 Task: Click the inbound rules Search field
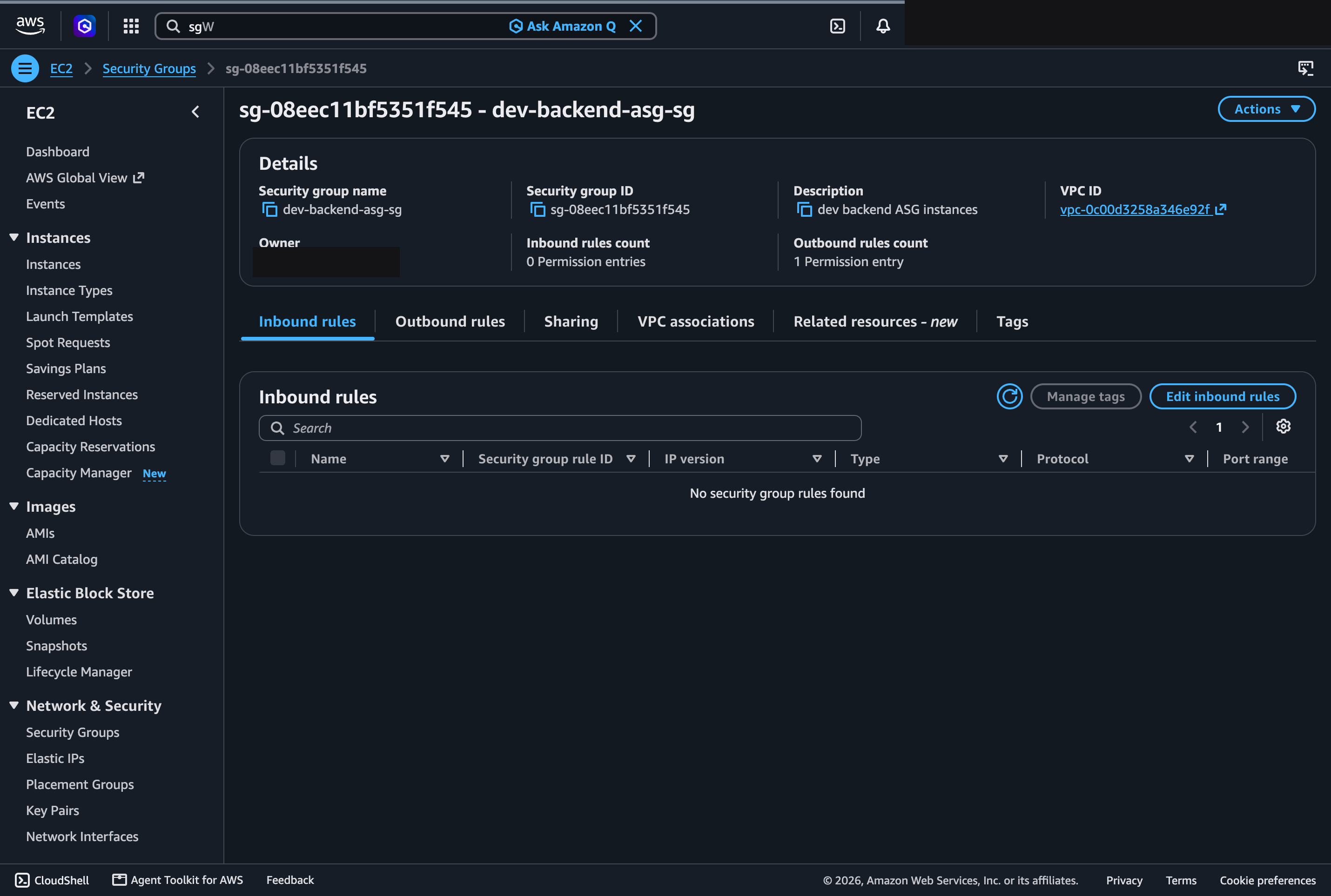559,428
